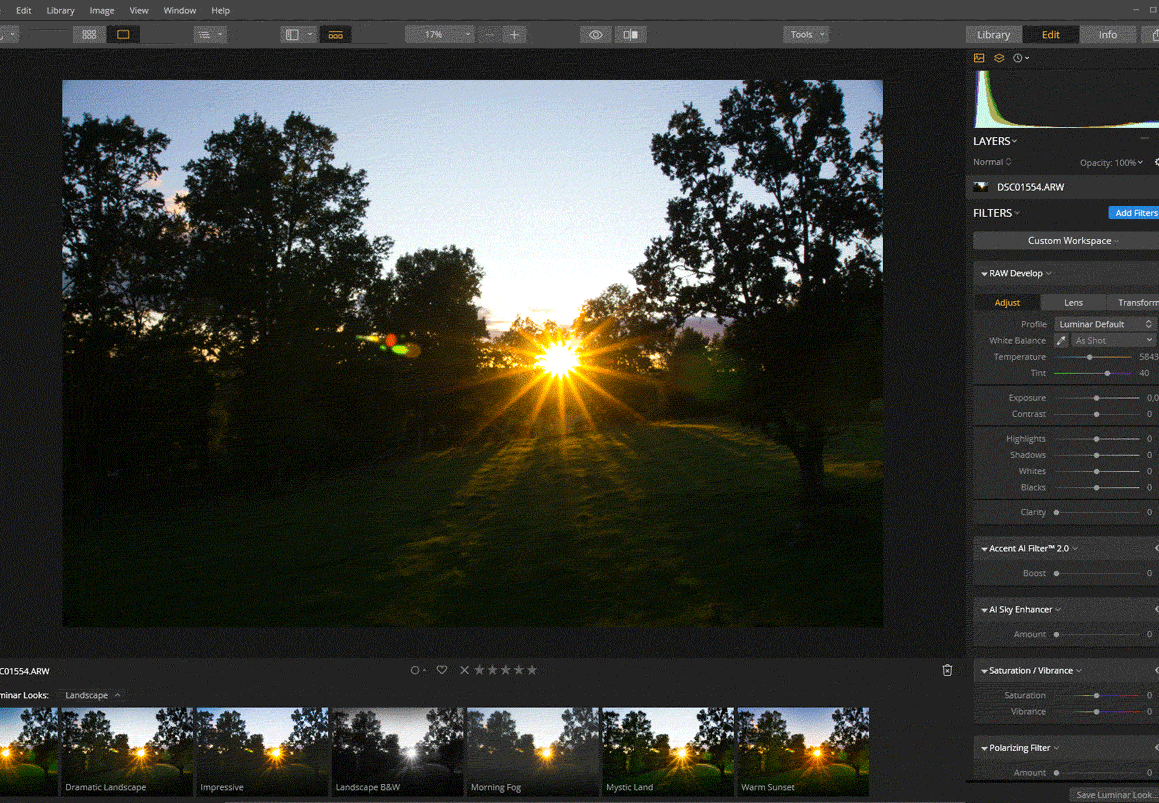Image resolution: width=1159 pixels, height=803 pixels.
Task: Toggle the eye quick preview
Action: click(x=596, y=34)
